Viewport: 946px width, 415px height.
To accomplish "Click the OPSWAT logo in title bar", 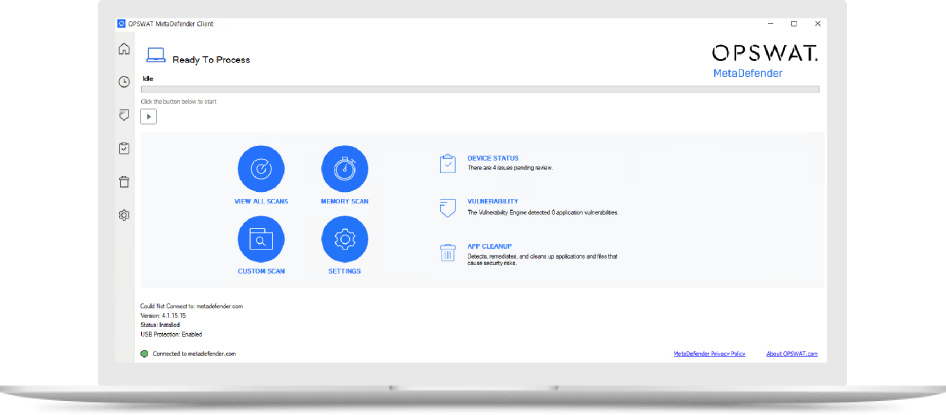I will pos(121,24).
